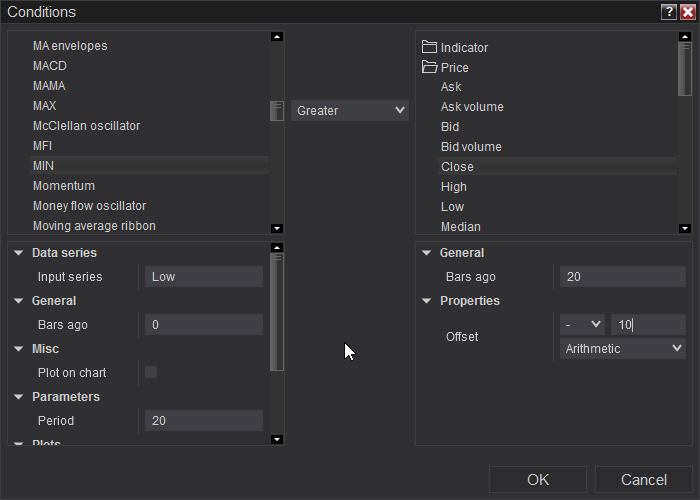This screenshot has height=500, width=700.
Task: Collapse the Data series section
Action: tap(19, 253)
